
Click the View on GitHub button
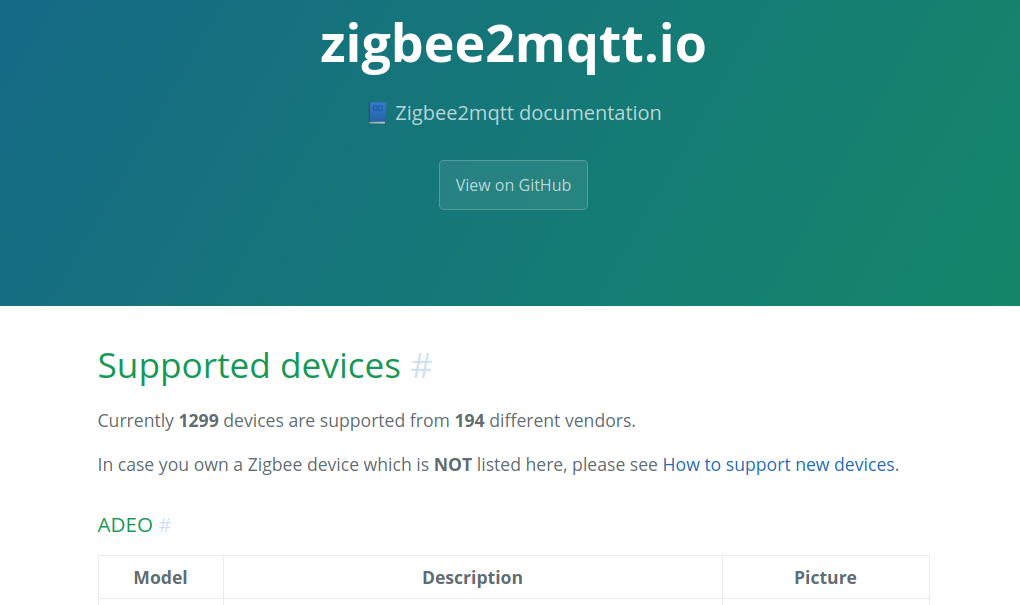[513, 185]
